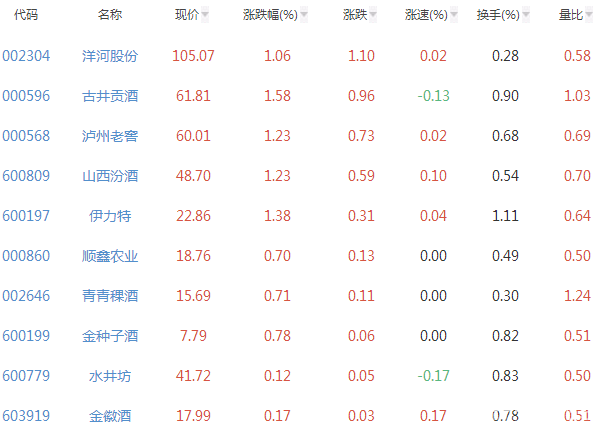Click 量比 value 0.64 for 伊力特

pyautogui.click(x=577, y=216)
